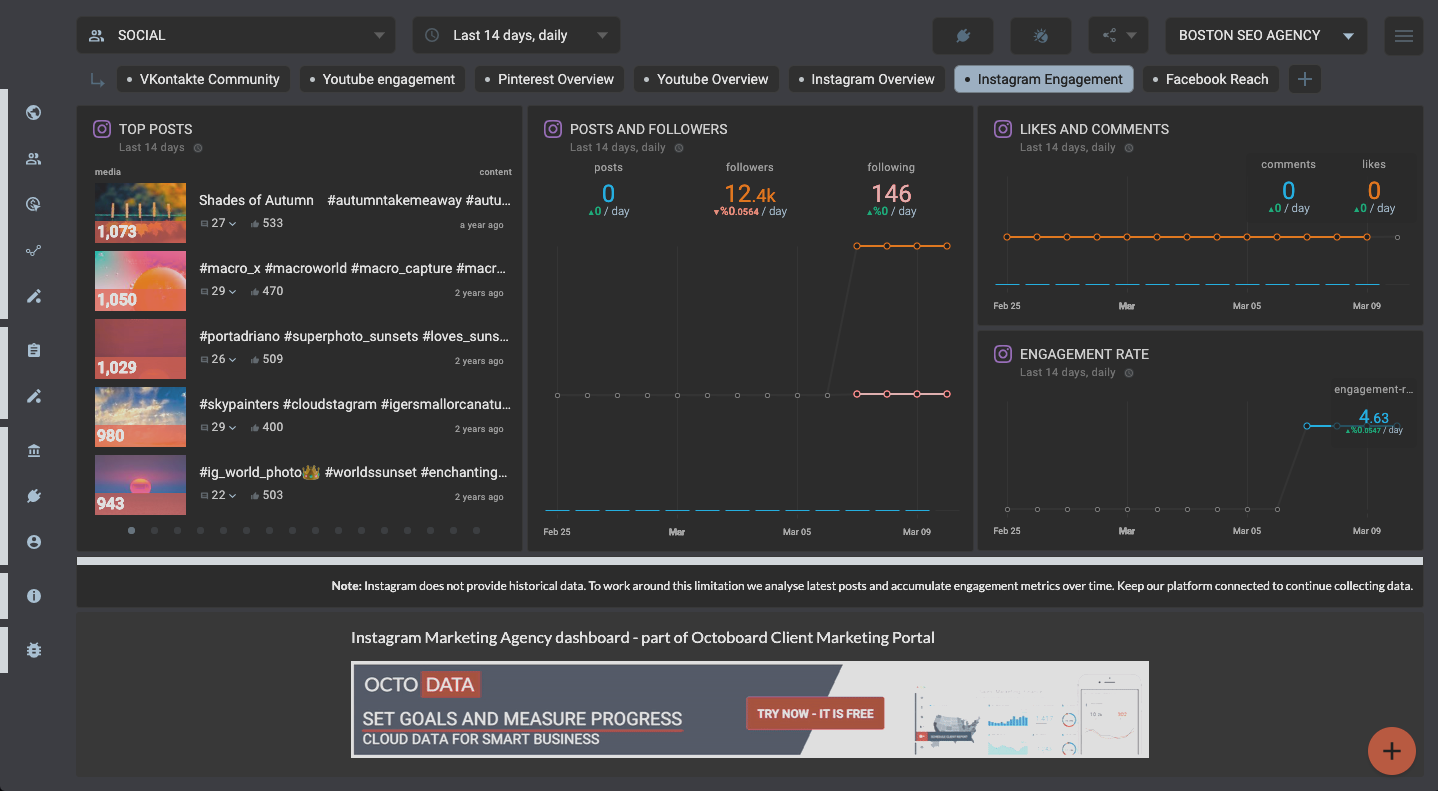Add a new dashboard tab with plus
1438x791 pixels.
tap(1305, 79)
